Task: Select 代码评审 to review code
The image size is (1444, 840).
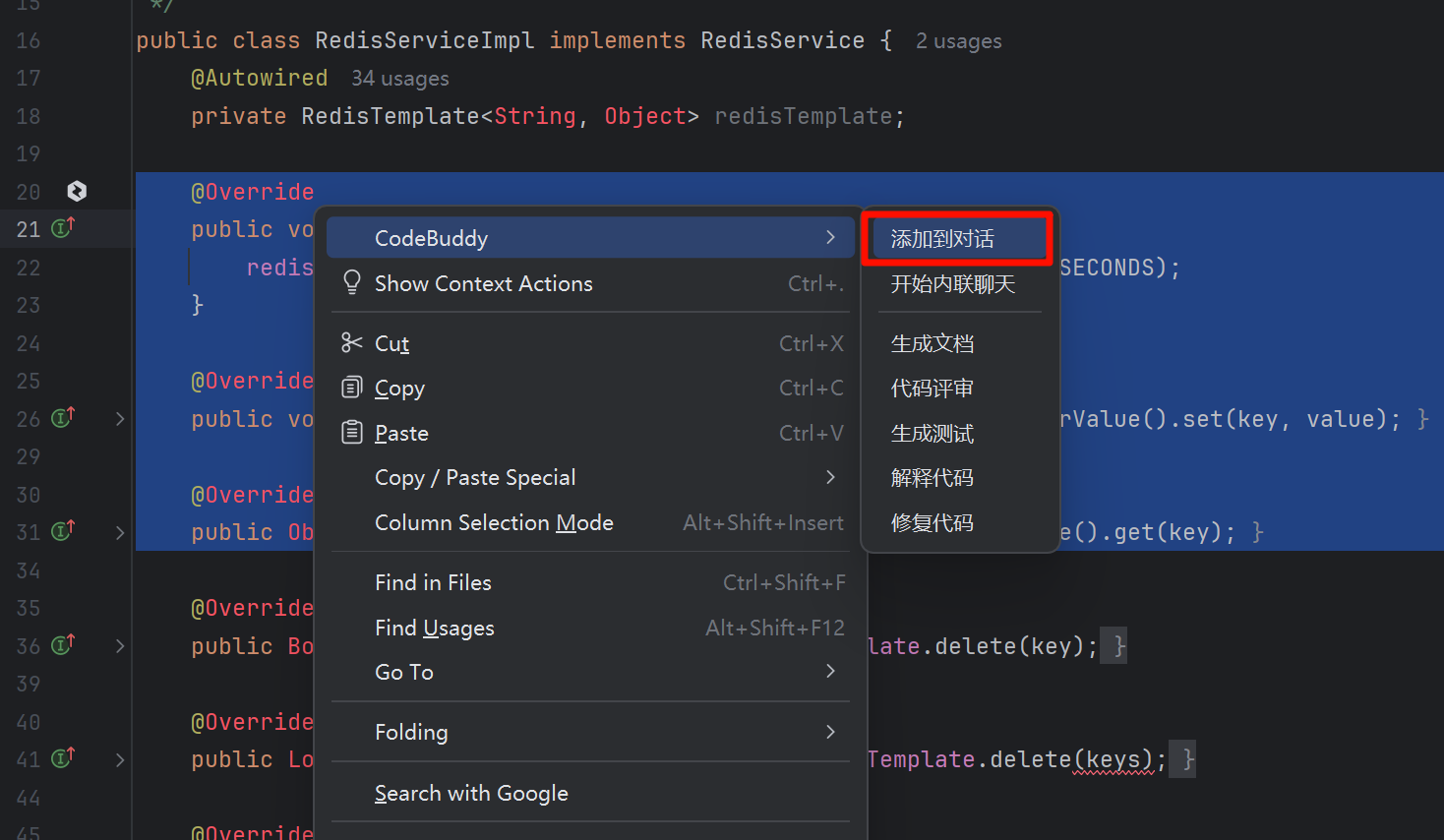Action: pyautogui.click(x=933, y=389)
